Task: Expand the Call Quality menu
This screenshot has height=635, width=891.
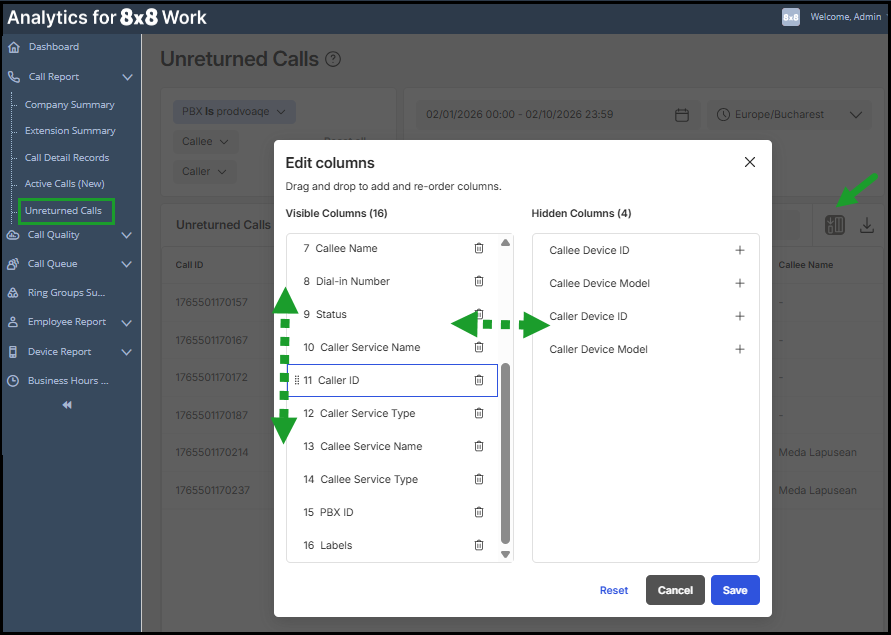Action: (x=127, y=235)
